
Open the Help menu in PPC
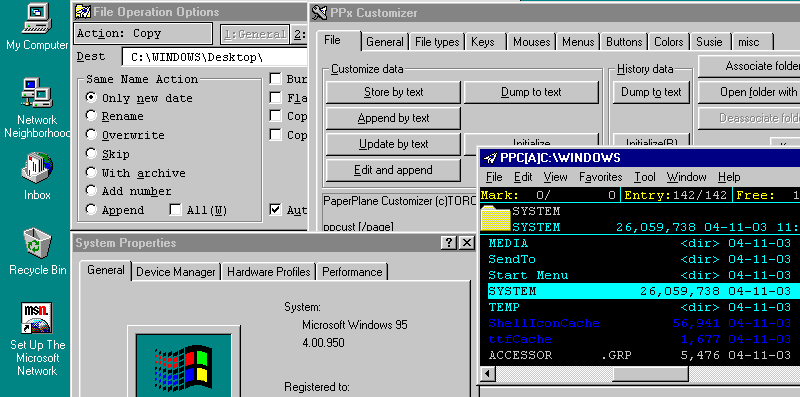[x=729, y=177]
